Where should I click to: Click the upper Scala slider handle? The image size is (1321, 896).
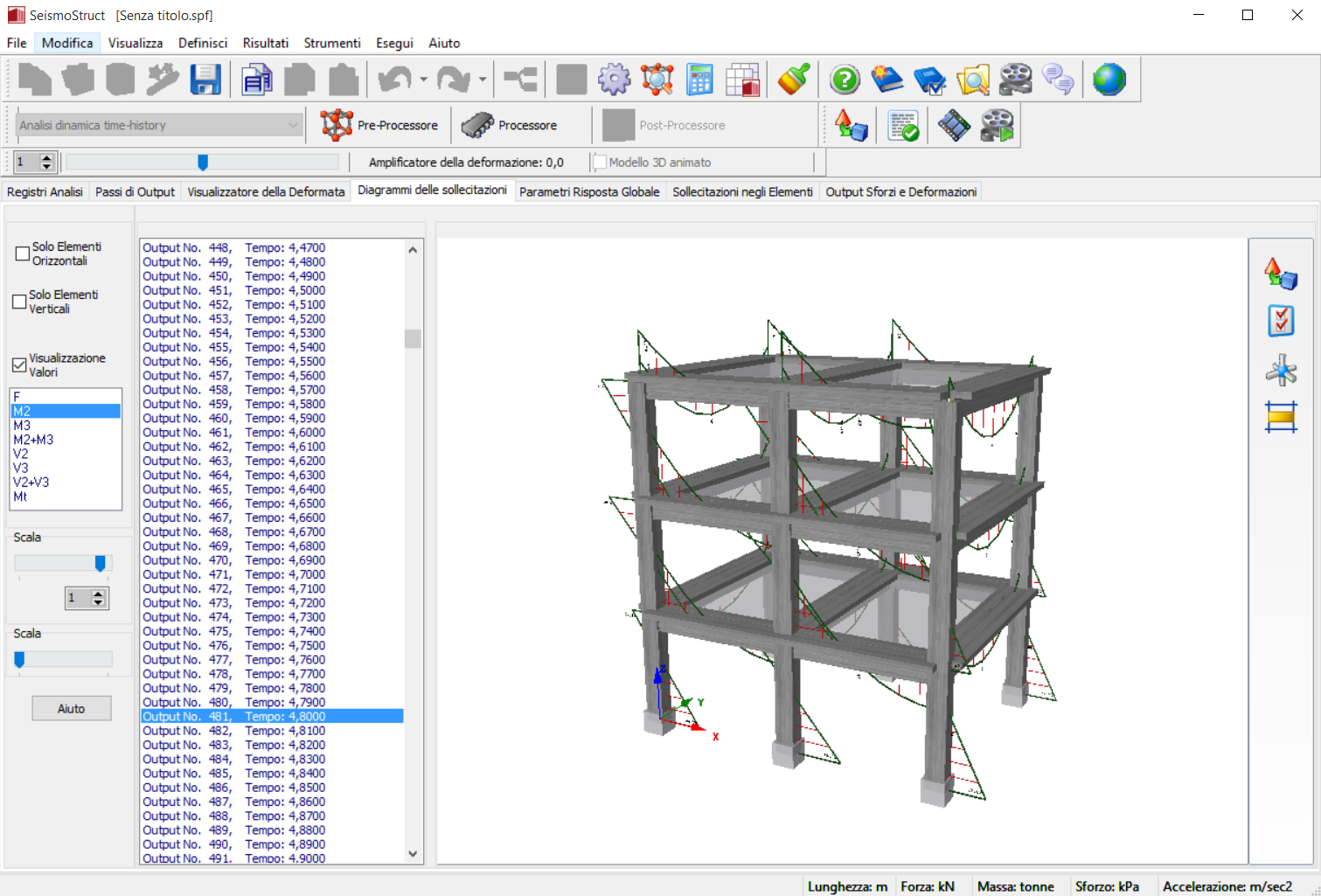(x=101, y=564)
